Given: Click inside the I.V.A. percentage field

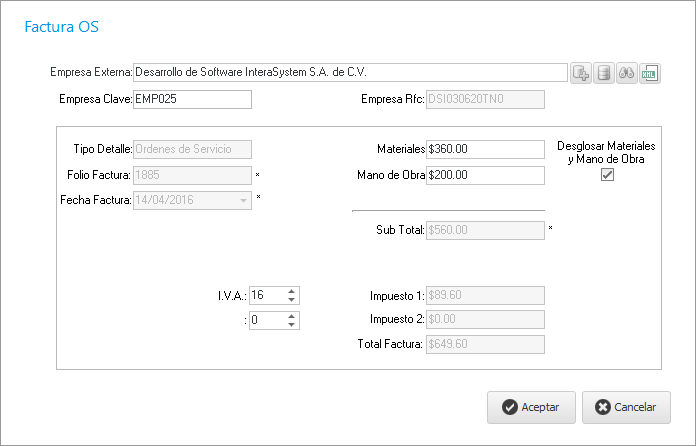Looking at the screenshot, I should coord(265,295).
